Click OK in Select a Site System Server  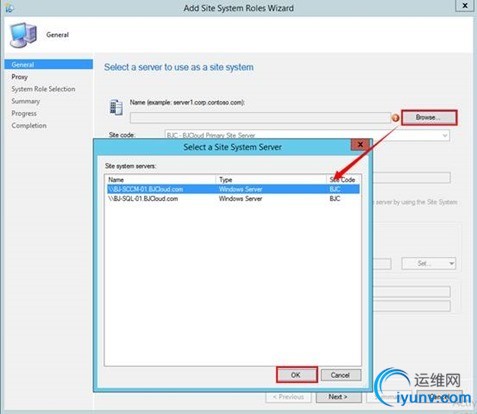tap(296, 375)
